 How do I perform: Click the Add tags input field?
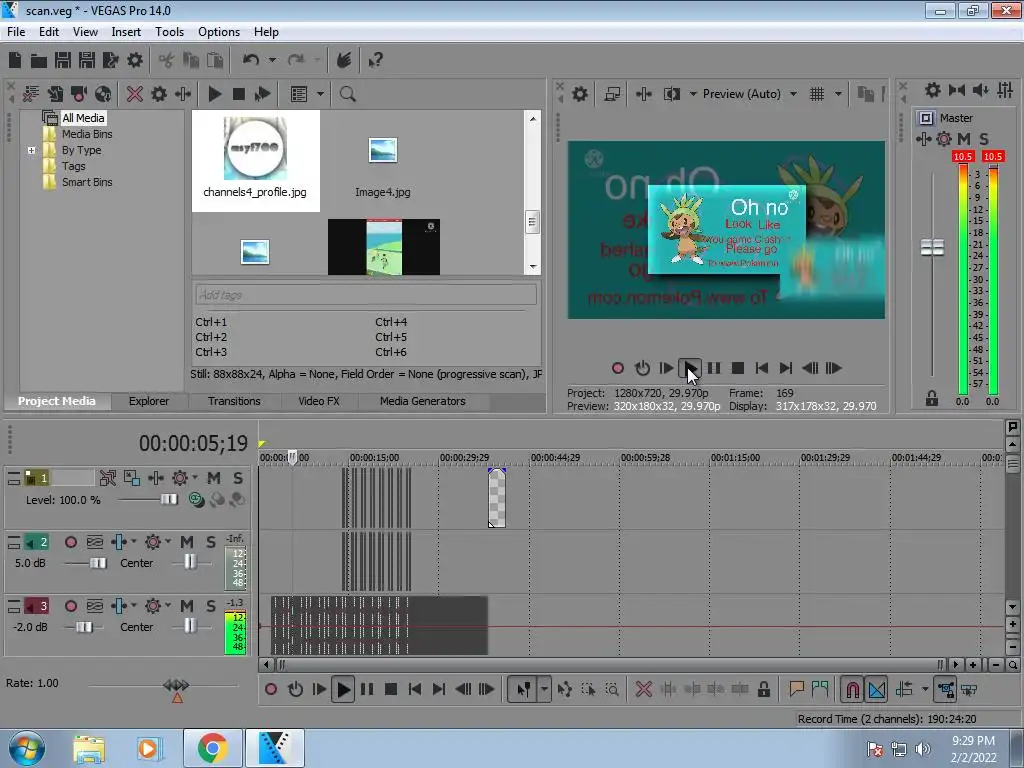[x=366, y=295]
